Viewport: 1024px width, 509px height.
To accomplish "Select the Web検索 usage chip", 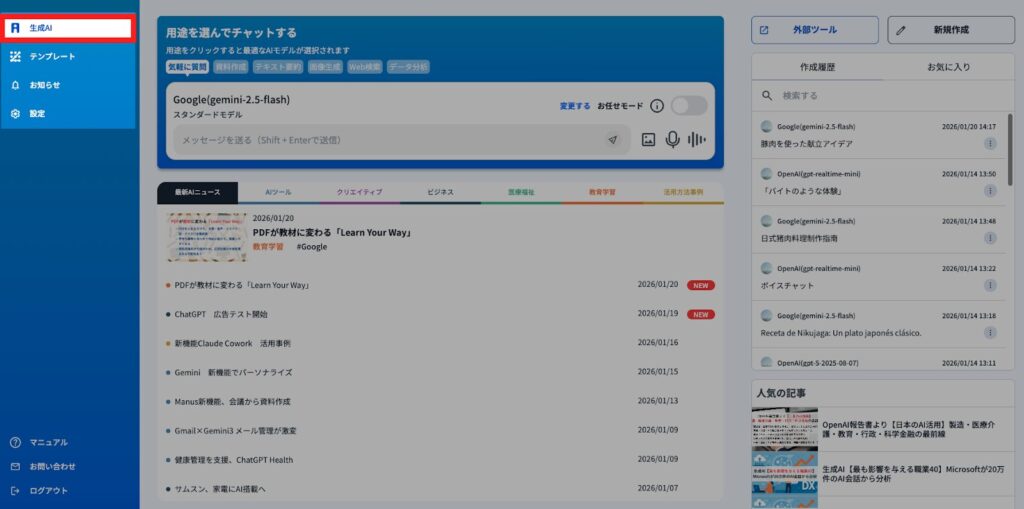I will pyautogui.click(x=364, y=67).
